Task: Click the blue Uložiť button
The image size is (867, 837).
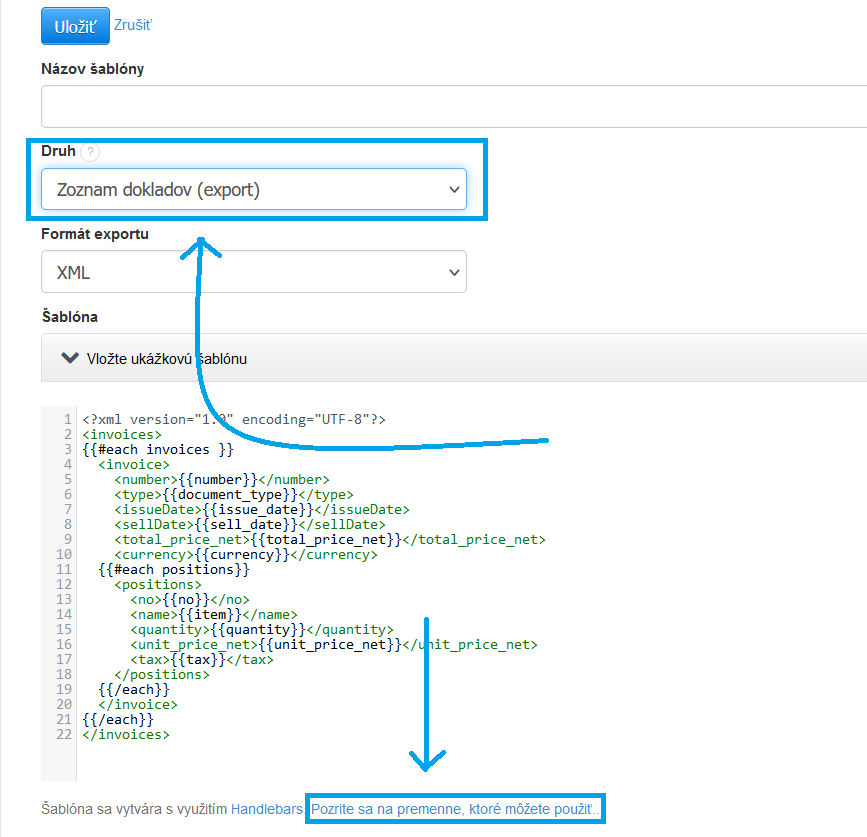Action: coord(74,26)
